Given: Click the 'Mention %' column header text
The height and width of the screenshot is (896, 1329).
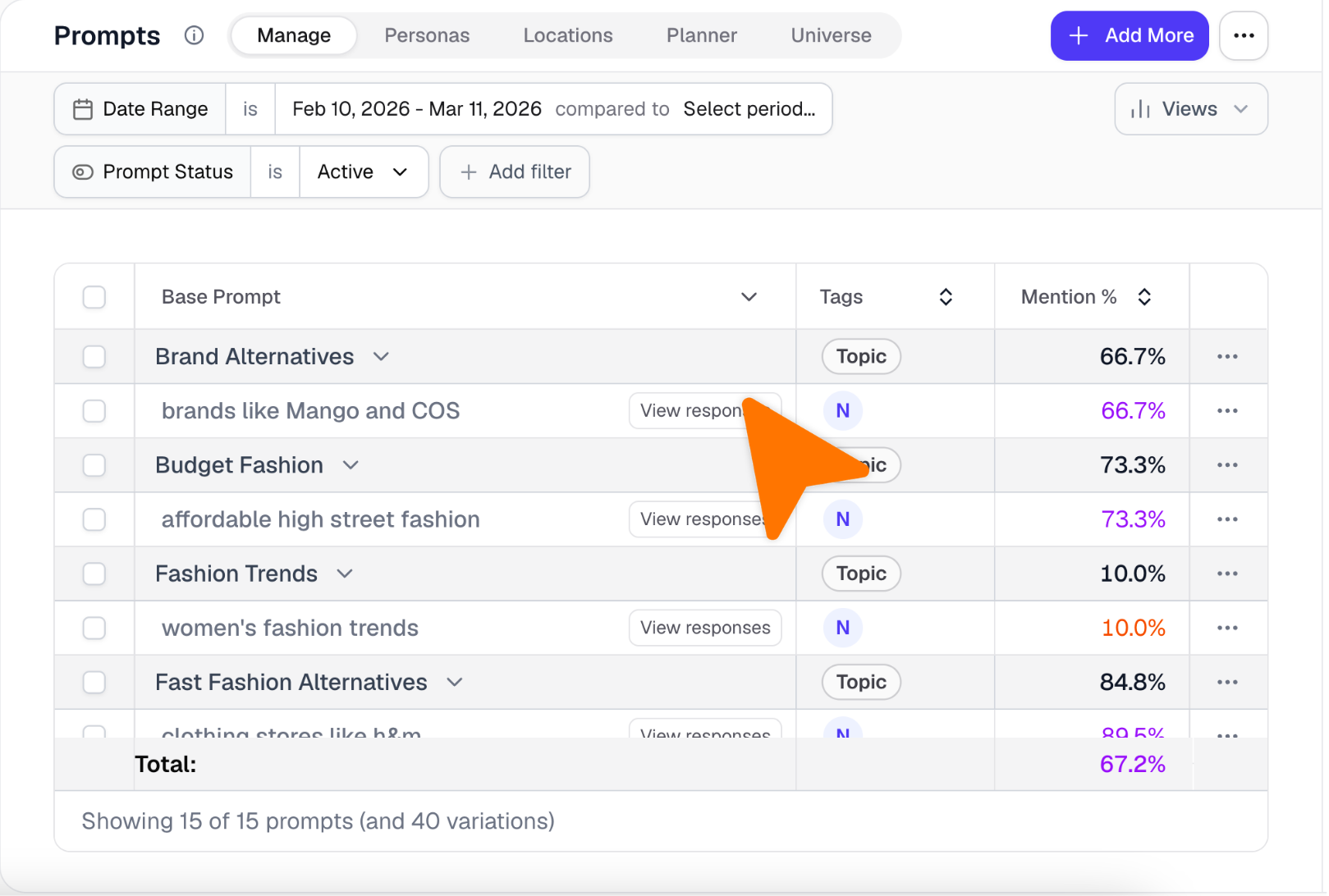Looking at the screenshot, I should coord(1068,296).
